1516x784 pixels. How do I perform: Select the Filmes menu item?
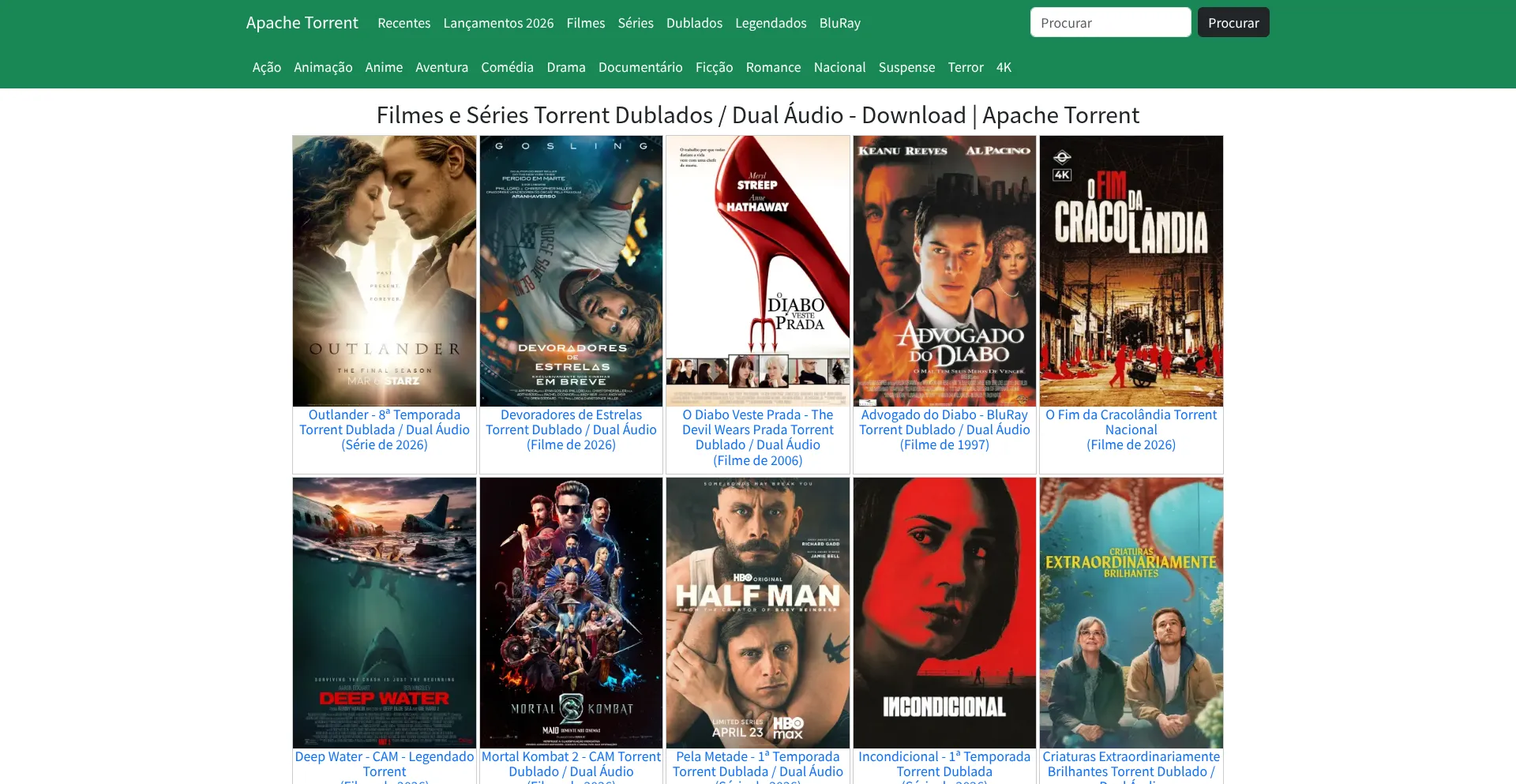coord(586,23)
